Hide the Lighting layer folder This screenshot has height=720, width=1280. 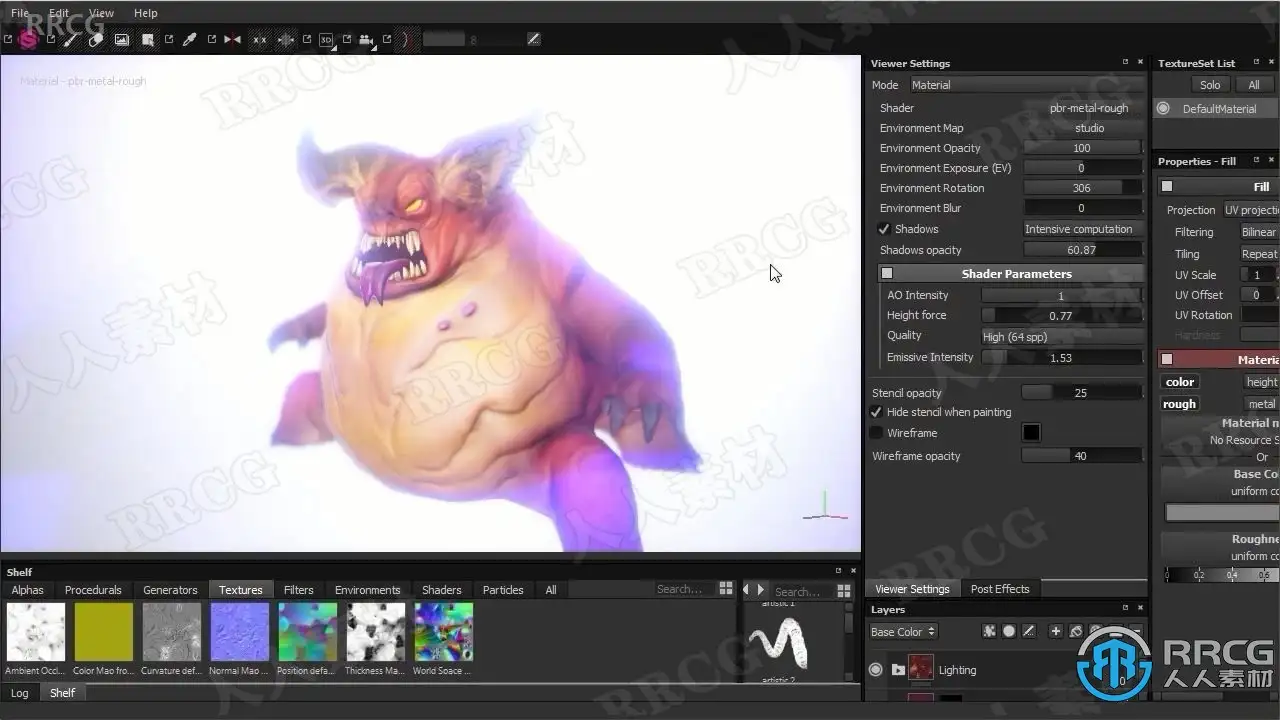[x=876, y=670]
